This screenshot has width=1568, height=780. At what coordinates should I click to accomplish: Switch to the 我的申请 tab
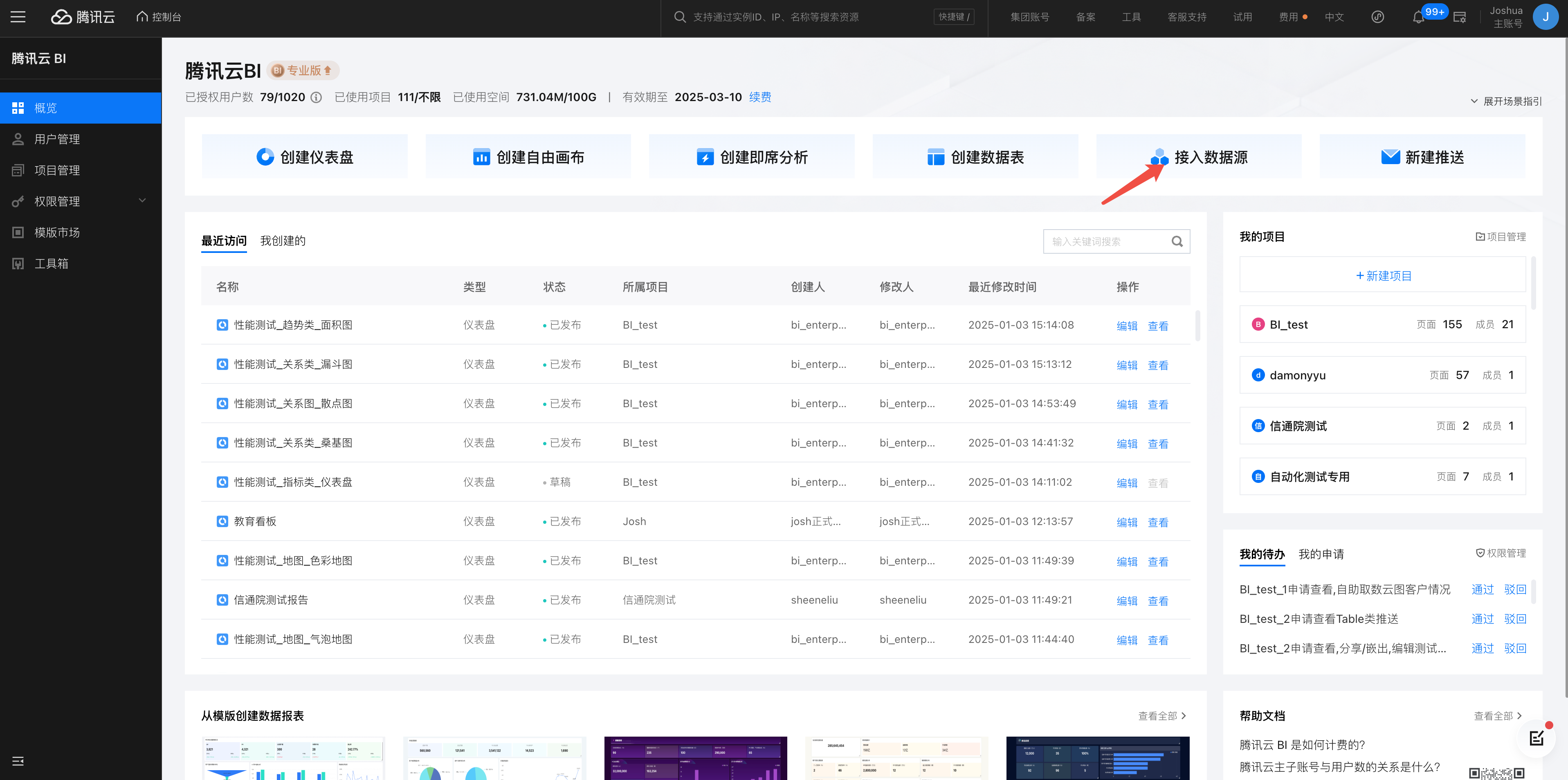[x=1321, y=554]
